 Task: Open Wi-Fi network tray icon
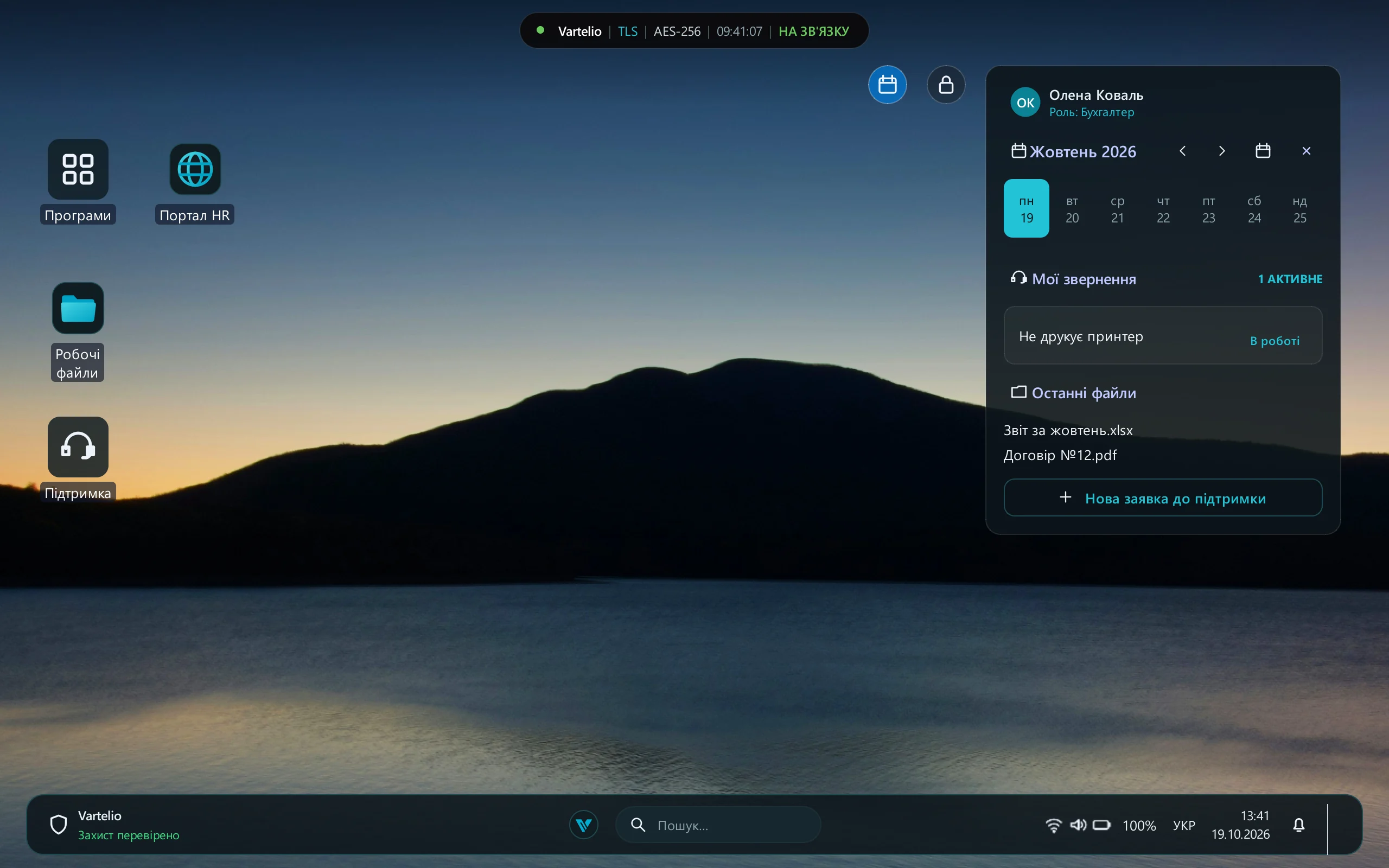click(x=1053, y=826)
